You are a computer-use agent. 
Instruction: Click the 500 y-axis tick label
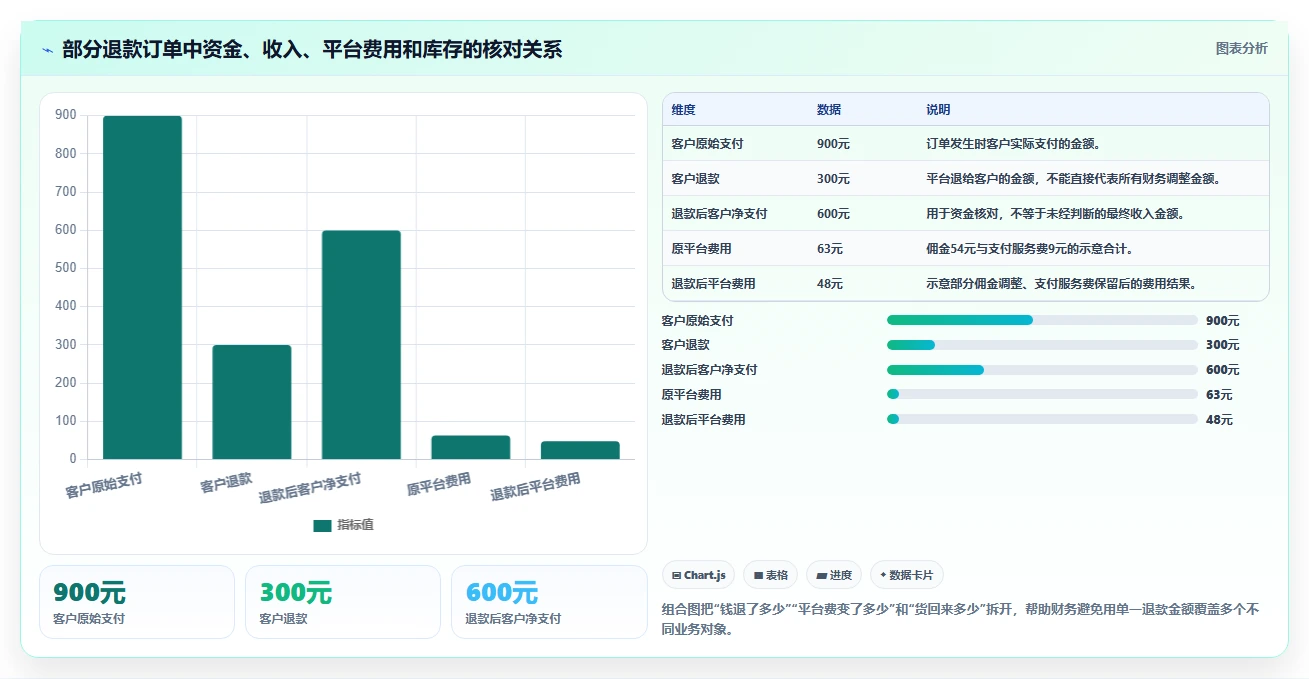click(66, 268)
